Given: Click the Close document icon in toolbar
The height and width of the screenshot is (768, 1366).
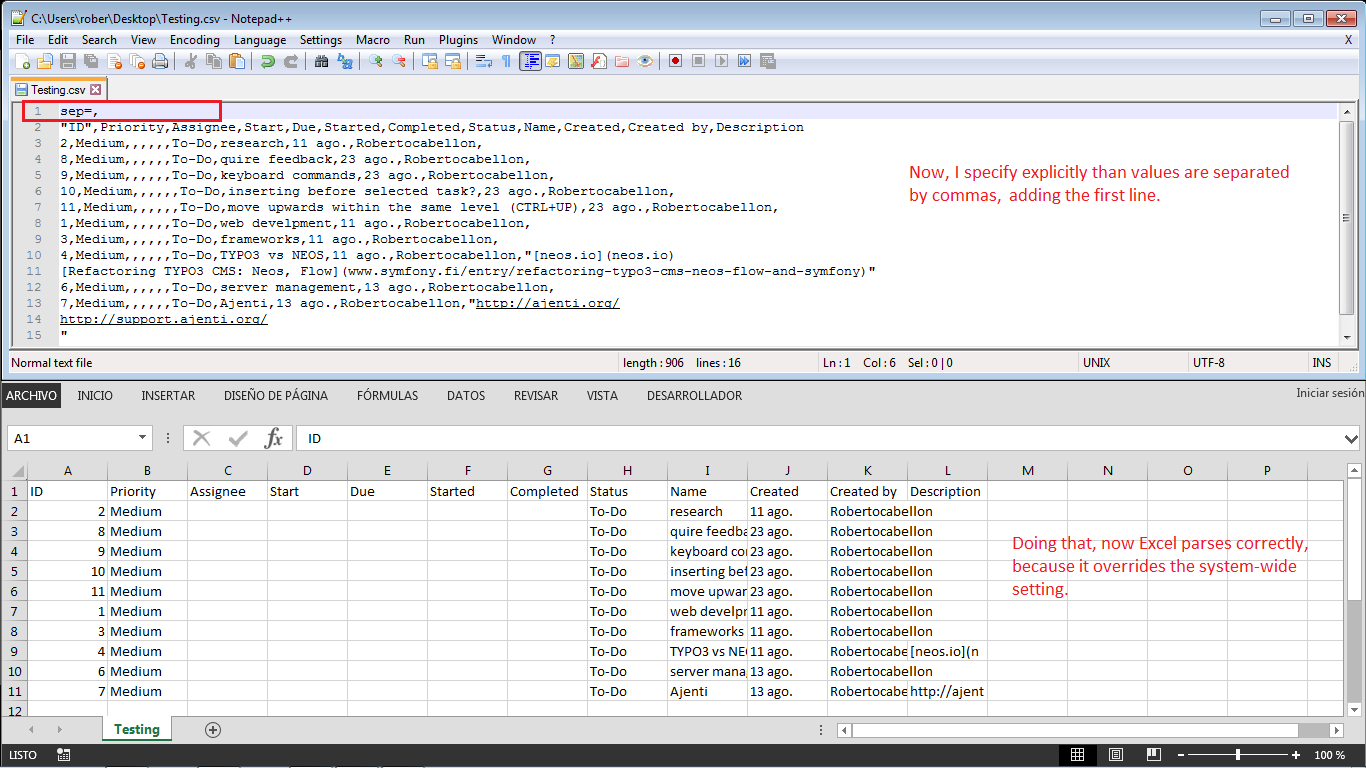Looking at the screenshot, I should (x=115, y=61).
